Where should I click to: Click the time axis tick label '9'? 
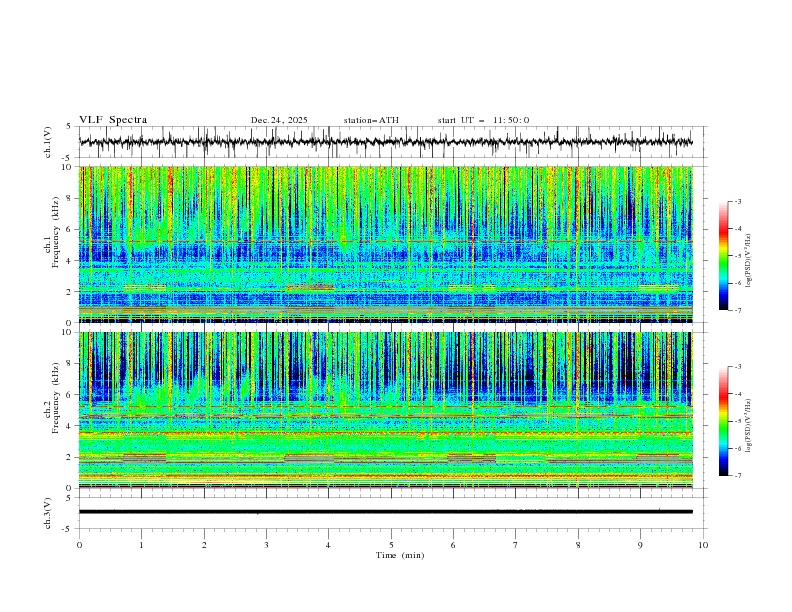click(640, 545)
